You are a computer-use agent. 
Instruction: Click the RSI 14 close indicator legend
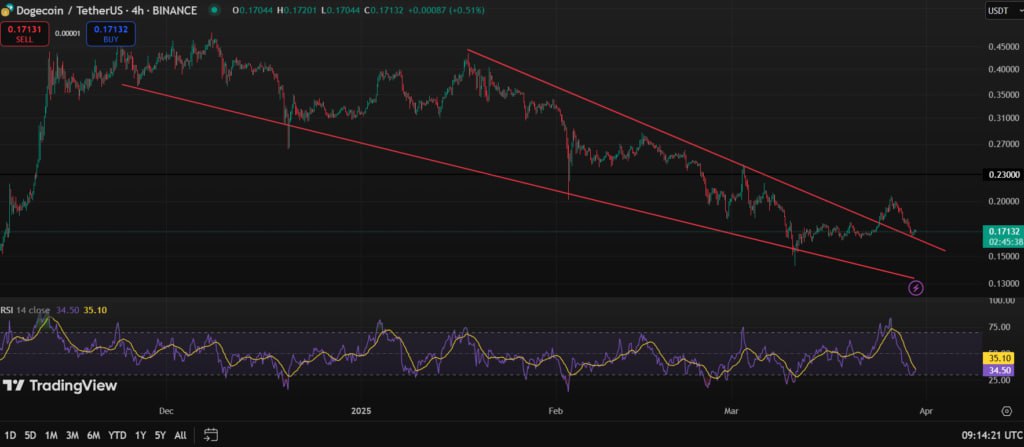pyautogui.click(x=25, y=310)
